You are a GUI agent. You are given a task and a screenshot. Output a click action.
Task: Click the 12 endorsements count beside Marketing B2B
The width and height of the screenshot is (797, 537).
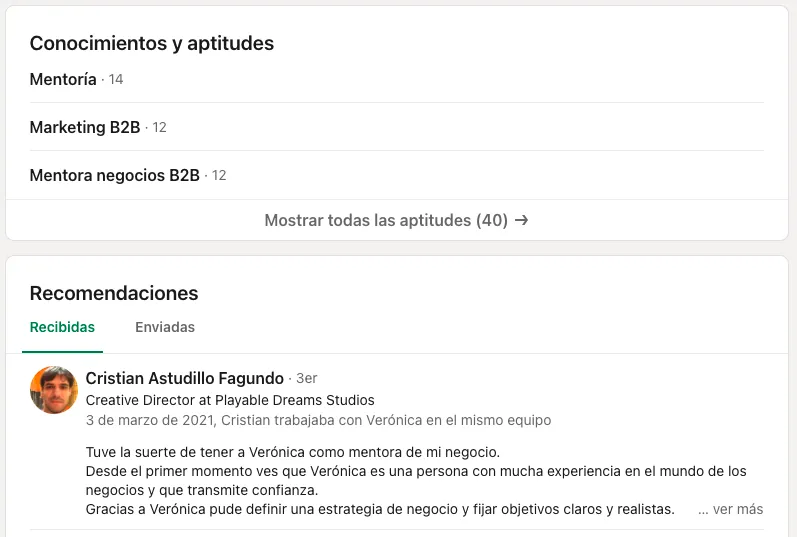tap(160, 127)
